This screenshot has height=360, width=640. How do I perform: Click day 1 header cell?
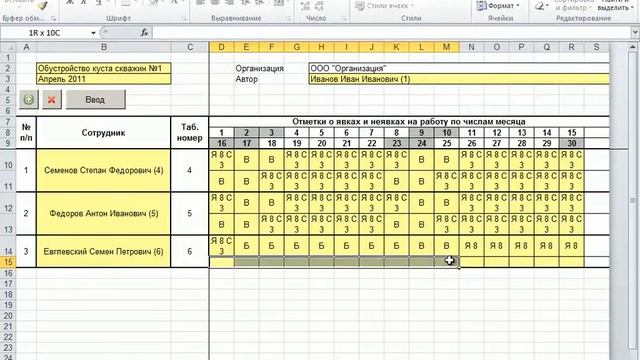[x=222, y=133]
